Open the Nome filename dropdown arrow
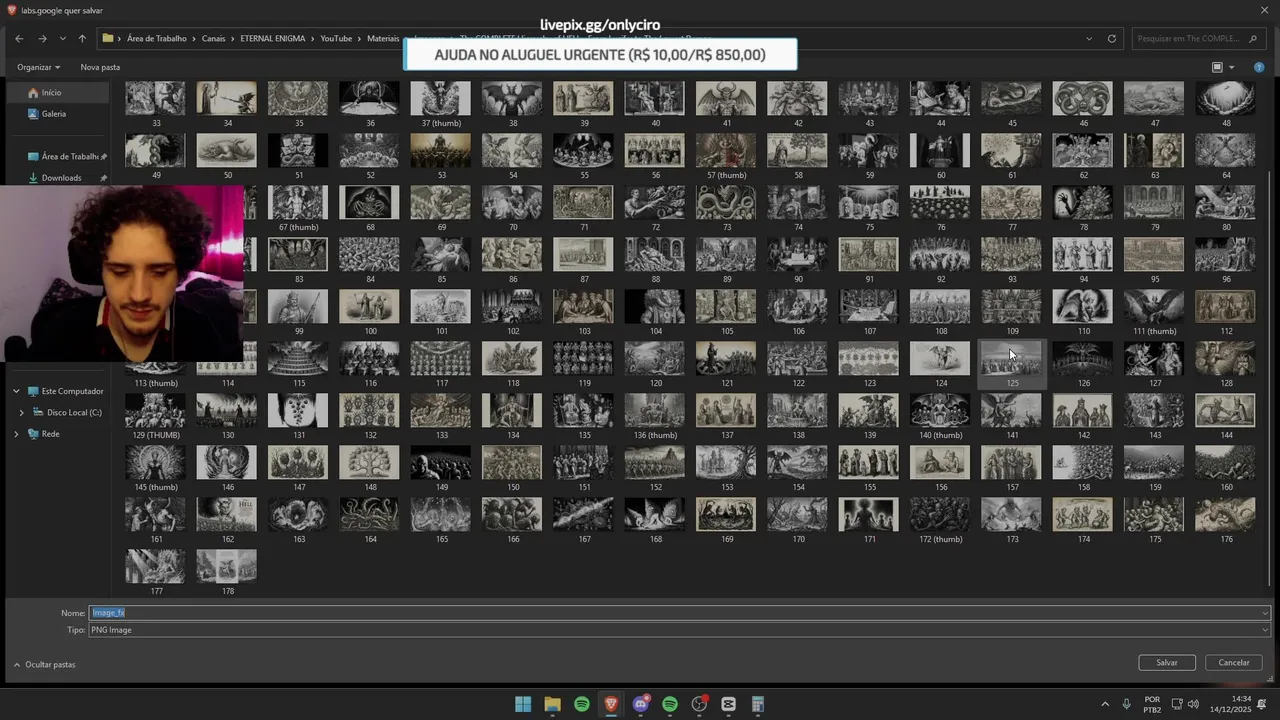 click(x=1265, y=613)
